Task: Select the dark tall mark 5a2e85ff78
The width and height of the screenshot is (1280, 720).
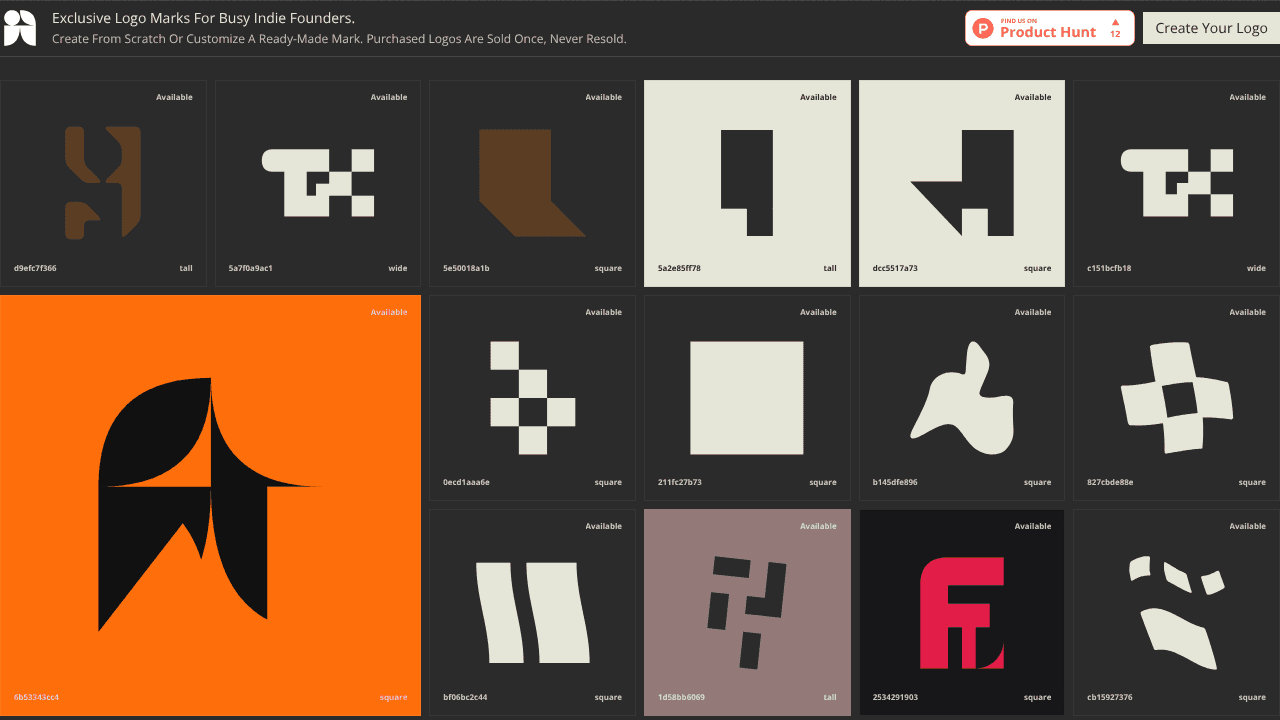Action: point(747,183)
